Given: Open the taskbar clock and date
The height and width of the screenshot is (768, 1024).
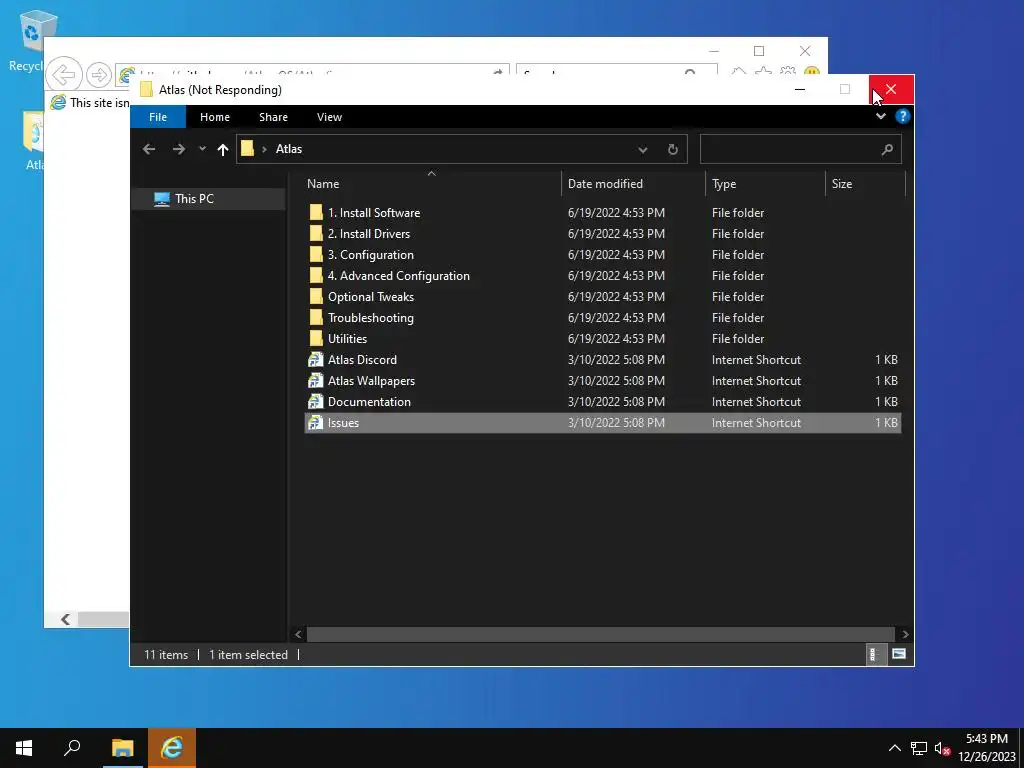Looking at the screenshot, I should (x=987, y=748).
